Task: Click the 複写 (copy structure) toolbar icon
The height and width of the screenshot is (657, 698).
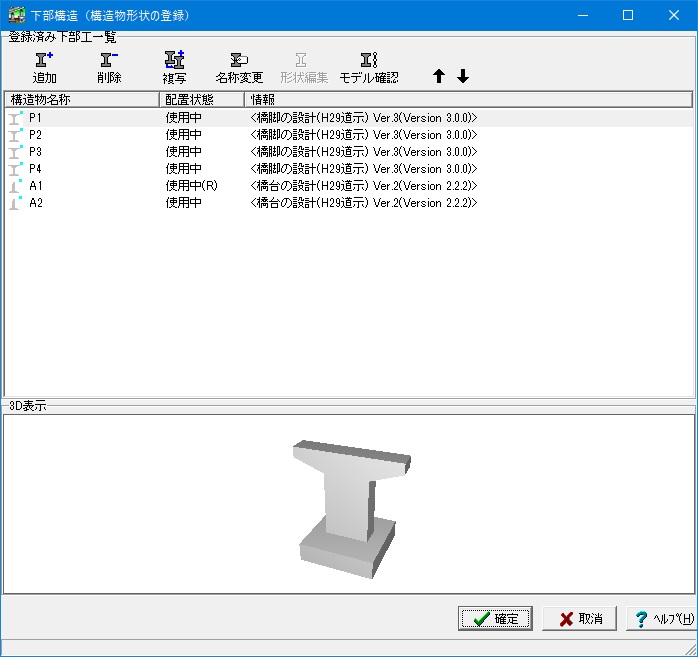Action: (x=174, y=68)
